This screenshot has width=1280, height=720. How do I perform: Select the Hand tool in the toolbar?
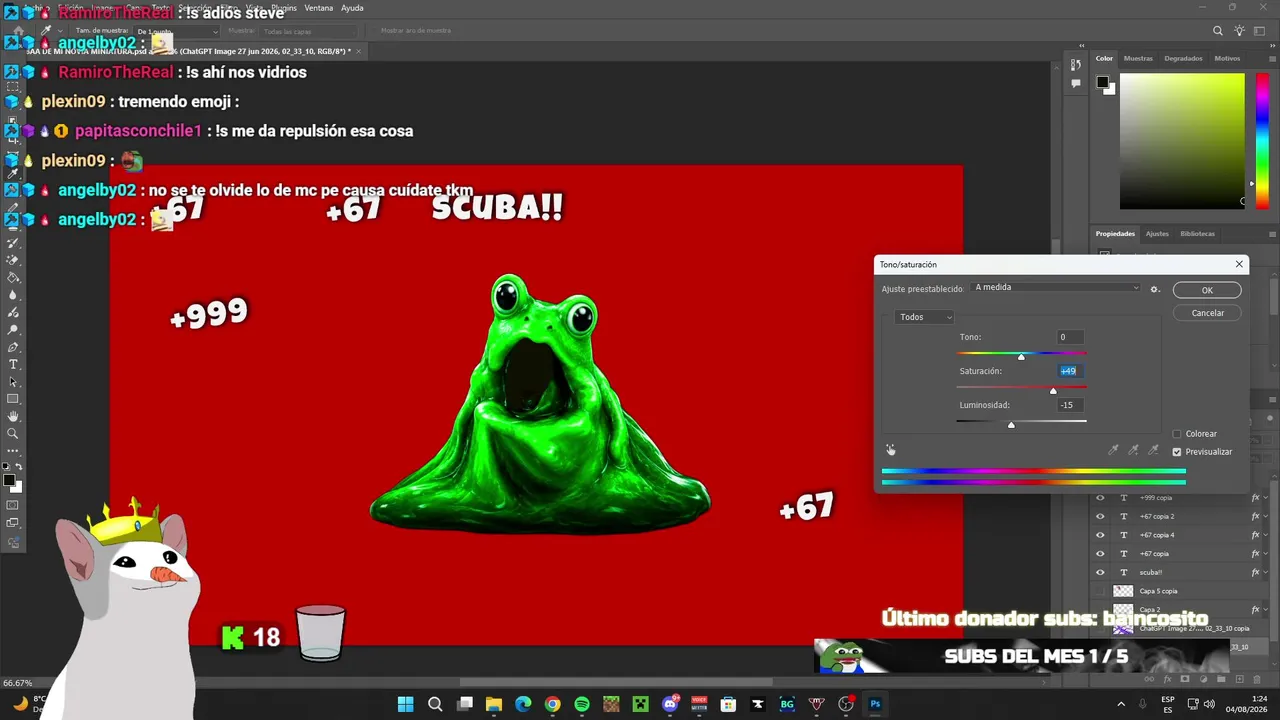(x=13, y=416)
